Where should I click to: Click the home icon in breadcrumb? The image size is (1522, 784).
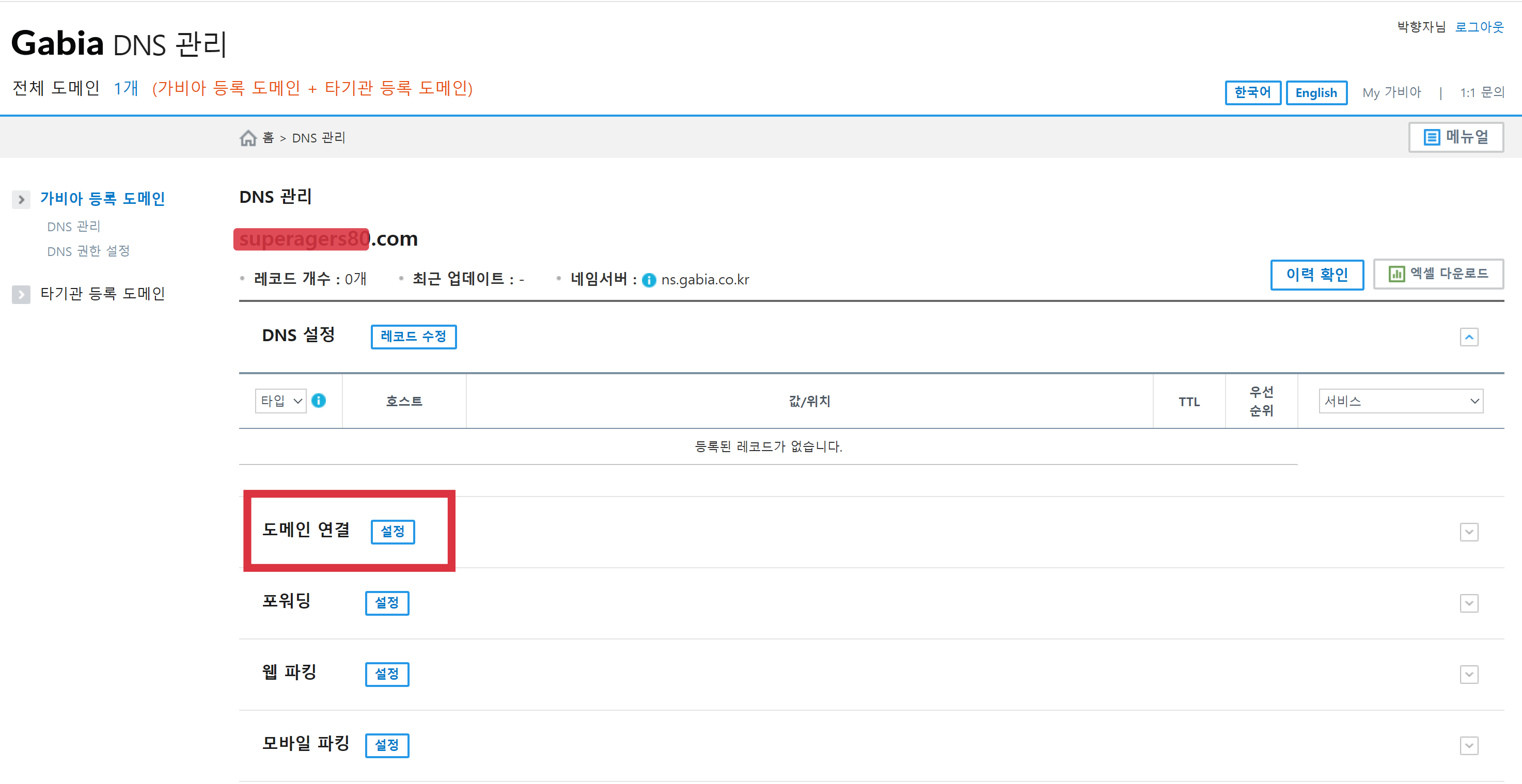[x=248, y=138]
